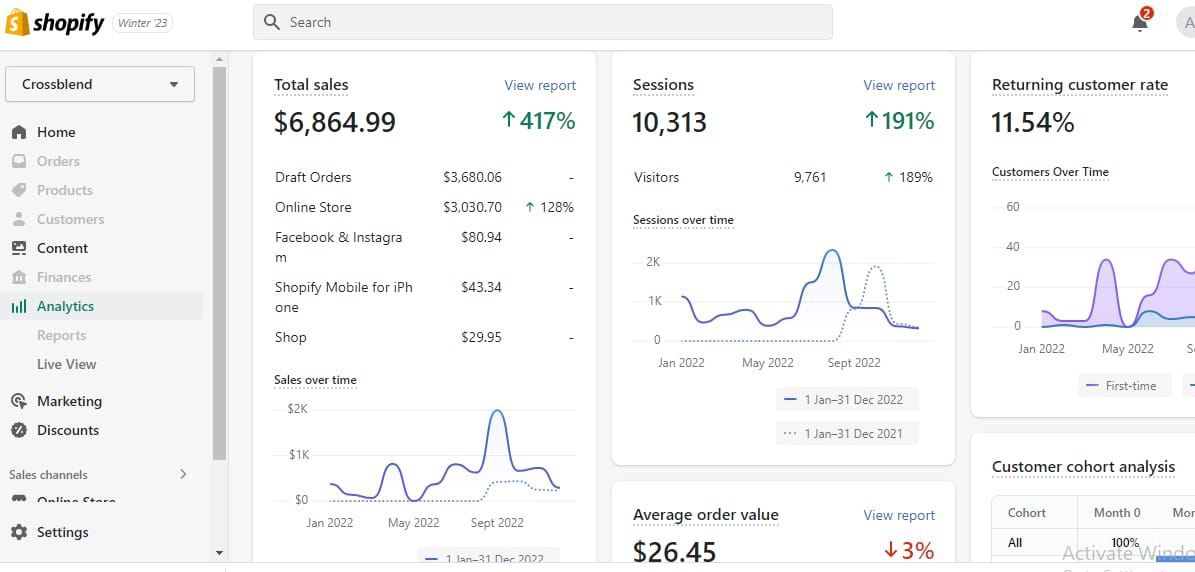Click the All cohort row label
This screenshot has height=572, width=1195.
pos(1014,543)
